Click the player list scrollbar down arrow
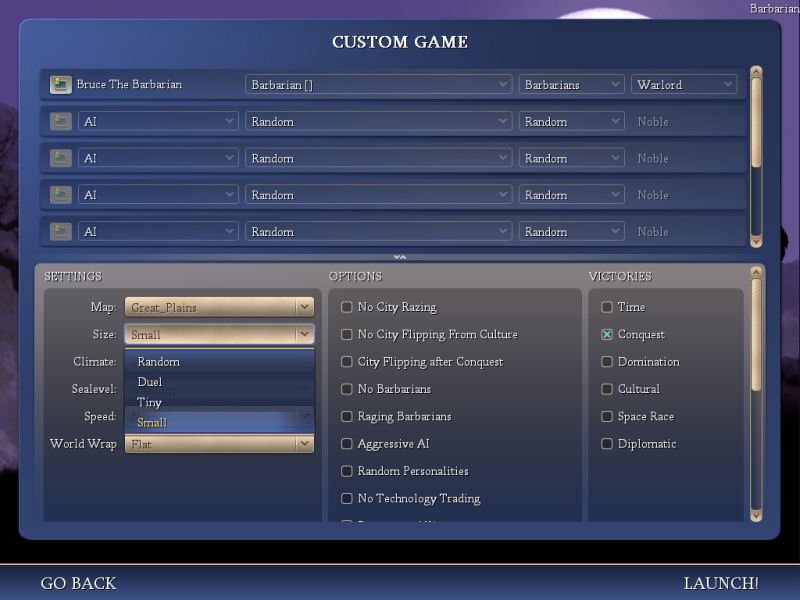 [756, 240]
